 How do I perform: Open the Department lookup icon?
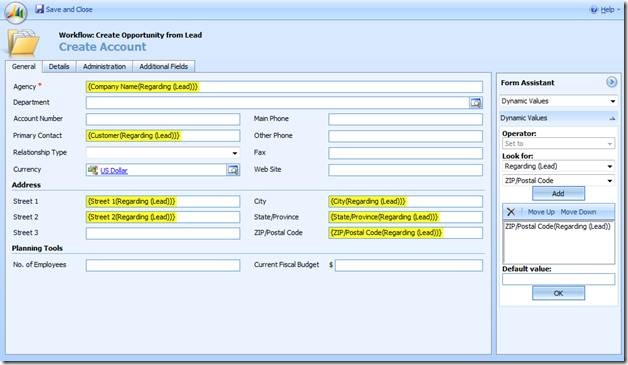point(475,103)
